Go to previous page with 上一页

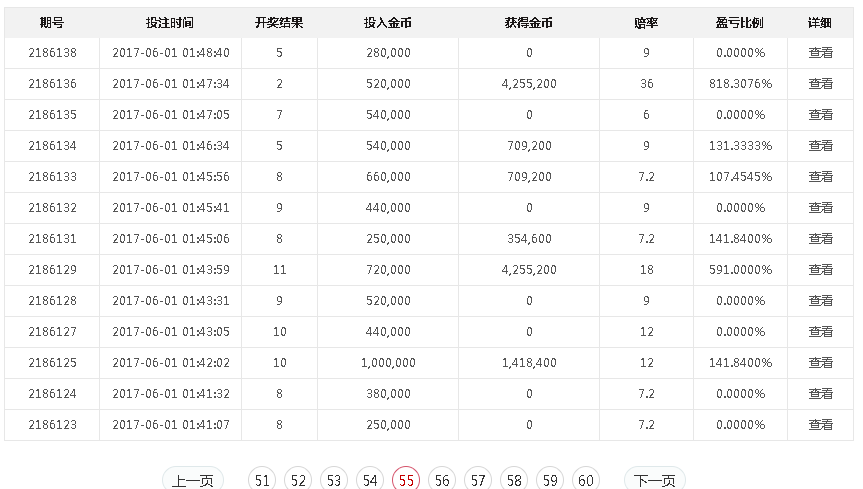click(x=192, y=481)
